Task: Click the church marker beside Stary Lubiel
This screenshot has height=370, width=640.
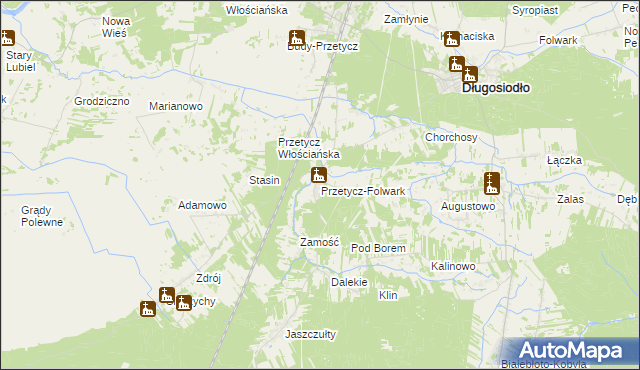Action: tap(7, 38)
